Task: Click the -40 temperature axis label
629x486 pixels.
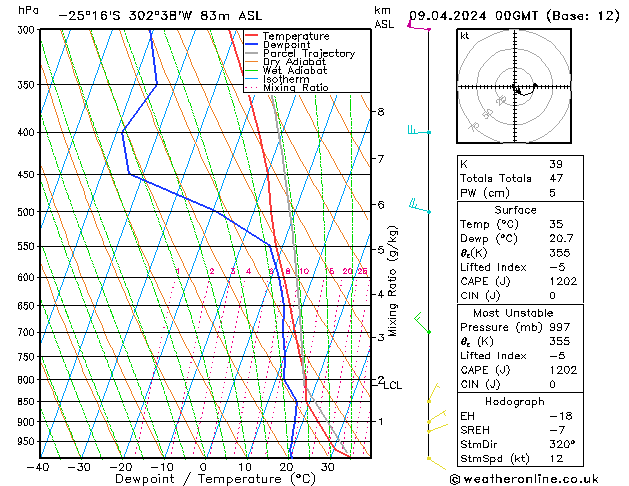Action: 38,467
